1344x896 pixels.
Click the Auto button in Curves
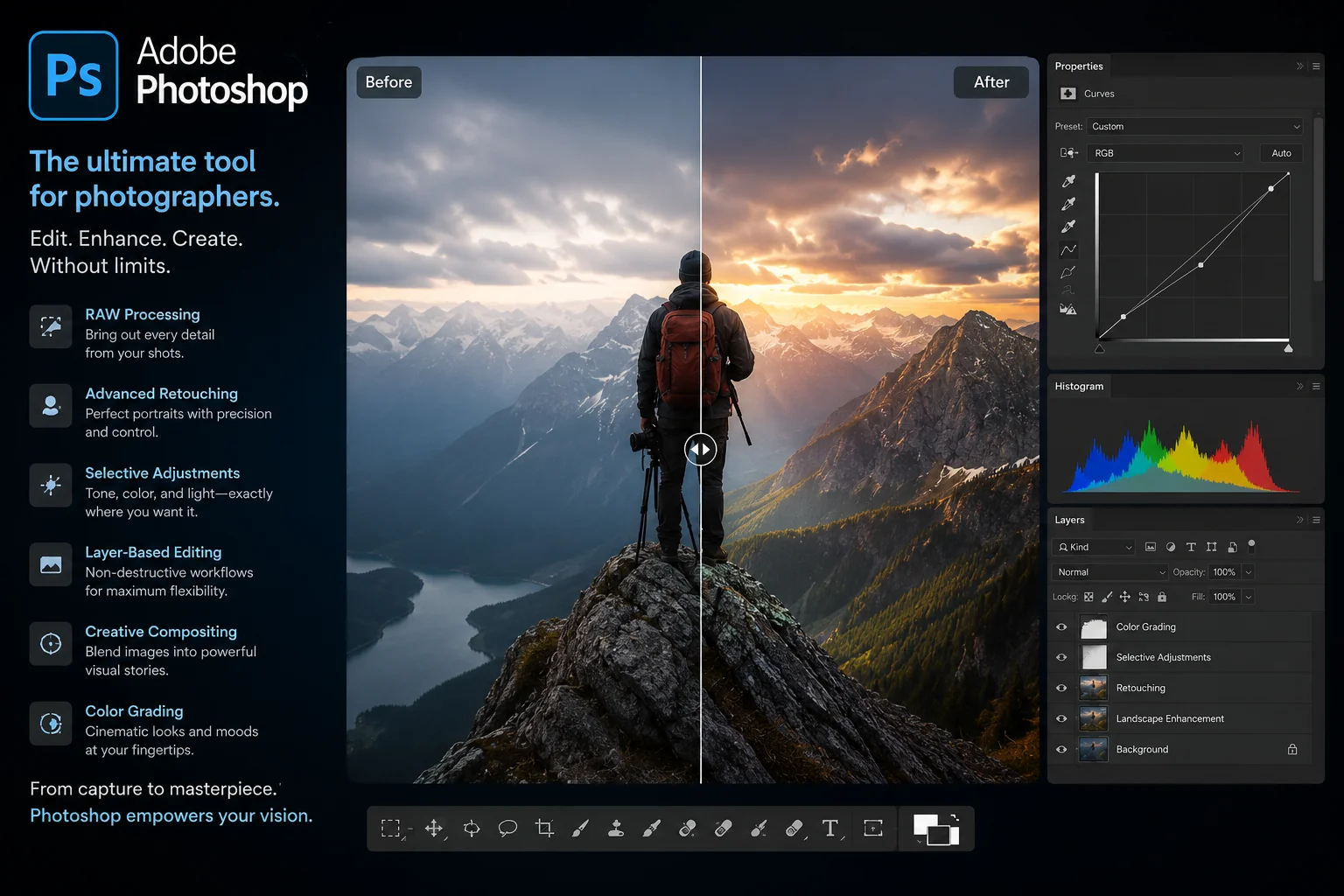coord(1281,153)
